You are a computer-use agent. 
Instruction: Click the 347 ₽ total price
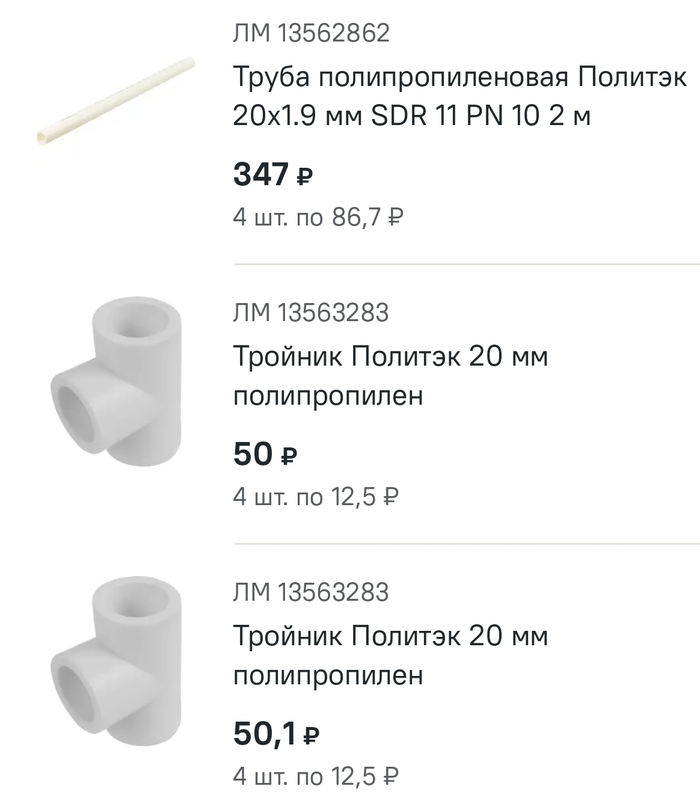[x=273, y=176]
